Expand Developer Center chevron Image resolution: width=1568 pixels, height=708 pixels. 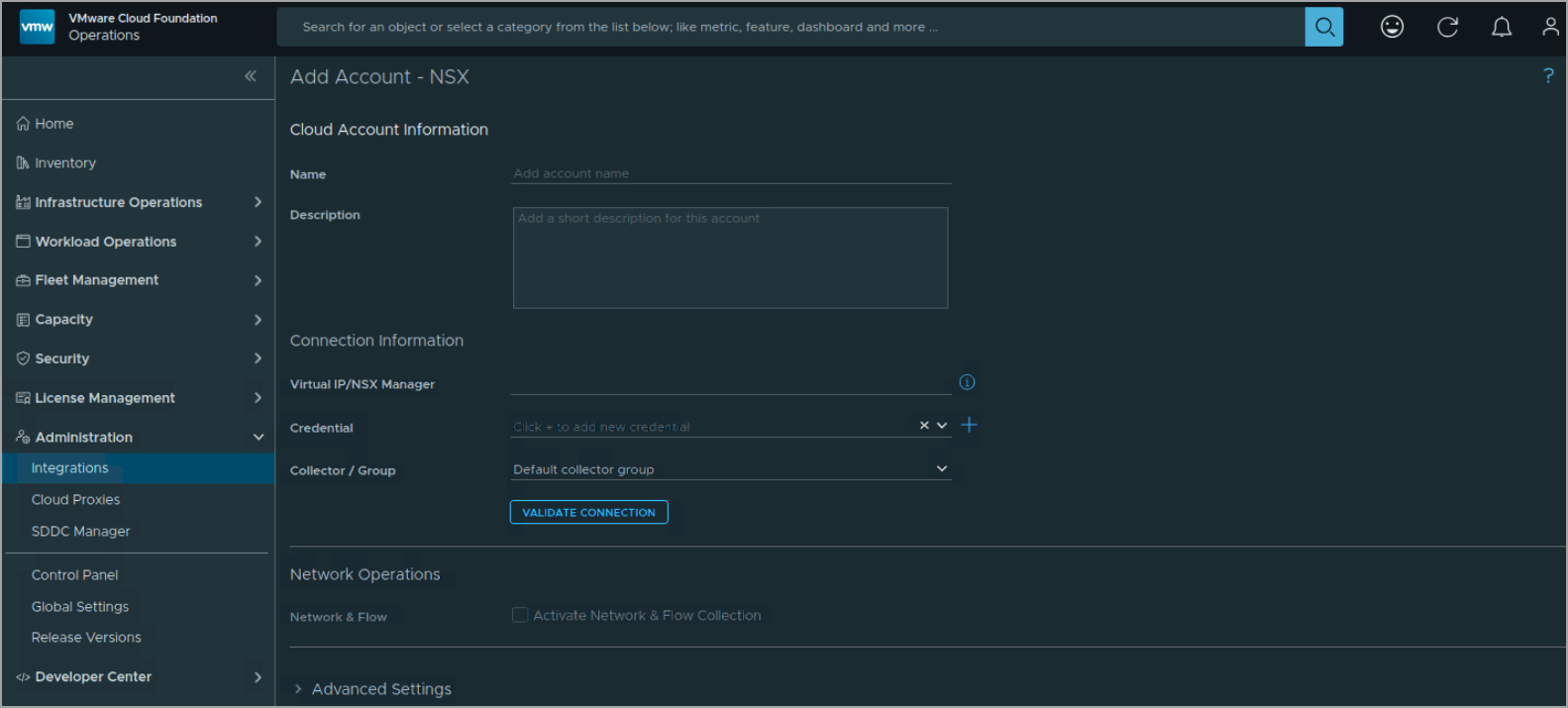coord(258,677)
